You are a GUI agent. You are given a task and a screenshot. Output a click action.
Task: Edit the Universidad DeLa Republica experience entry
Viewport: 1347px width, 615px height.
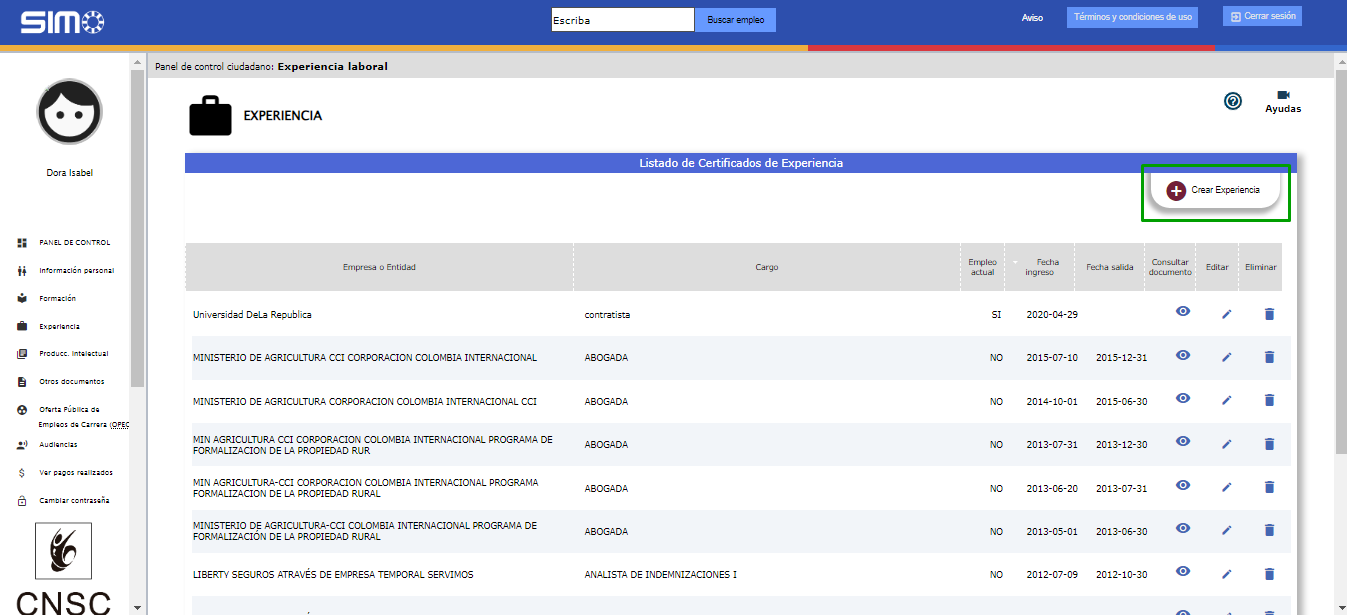click(x=1227, y=314)
